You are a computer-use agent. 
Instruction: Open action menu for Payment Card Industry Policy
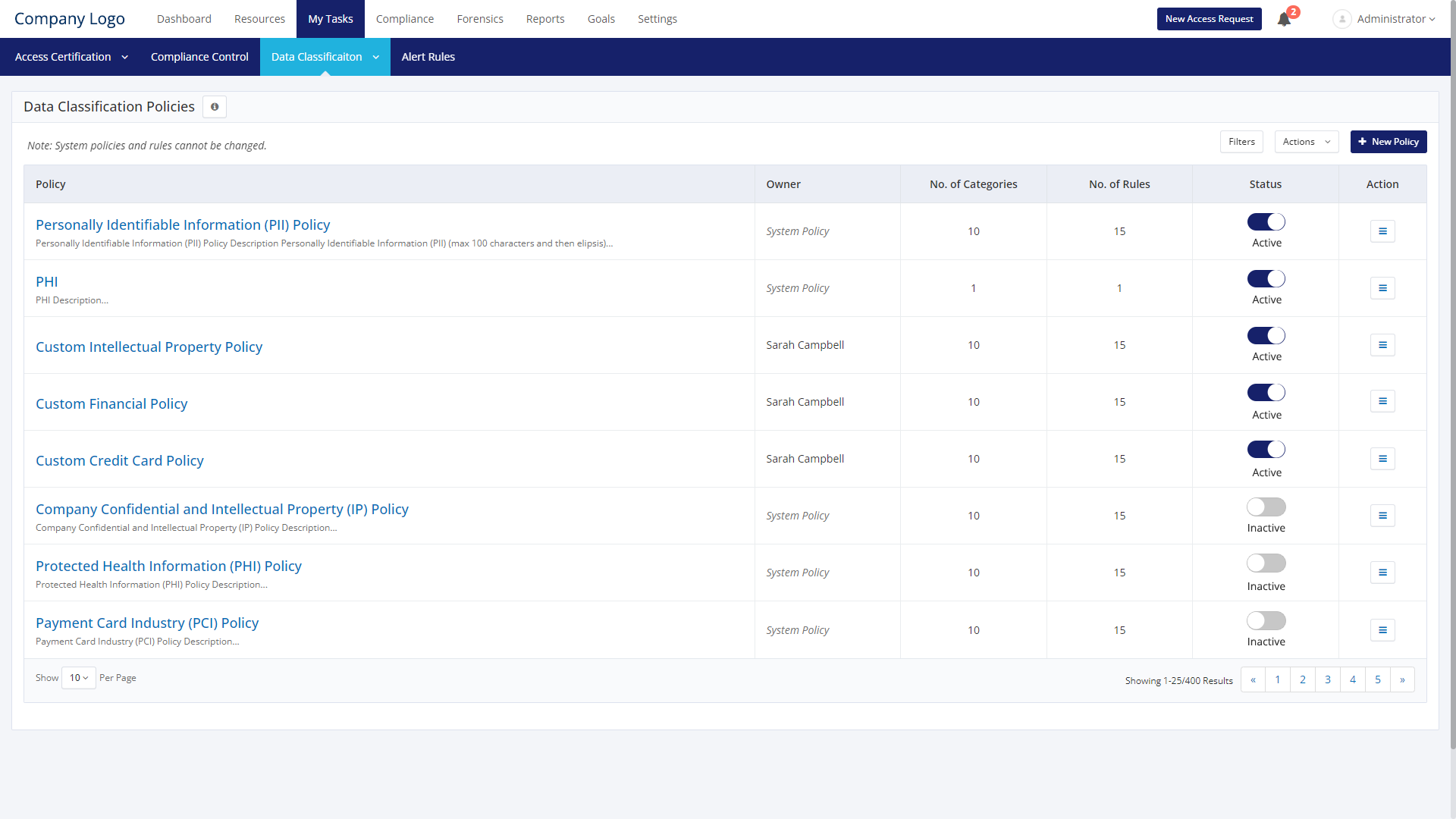[x=1382, y=630]
